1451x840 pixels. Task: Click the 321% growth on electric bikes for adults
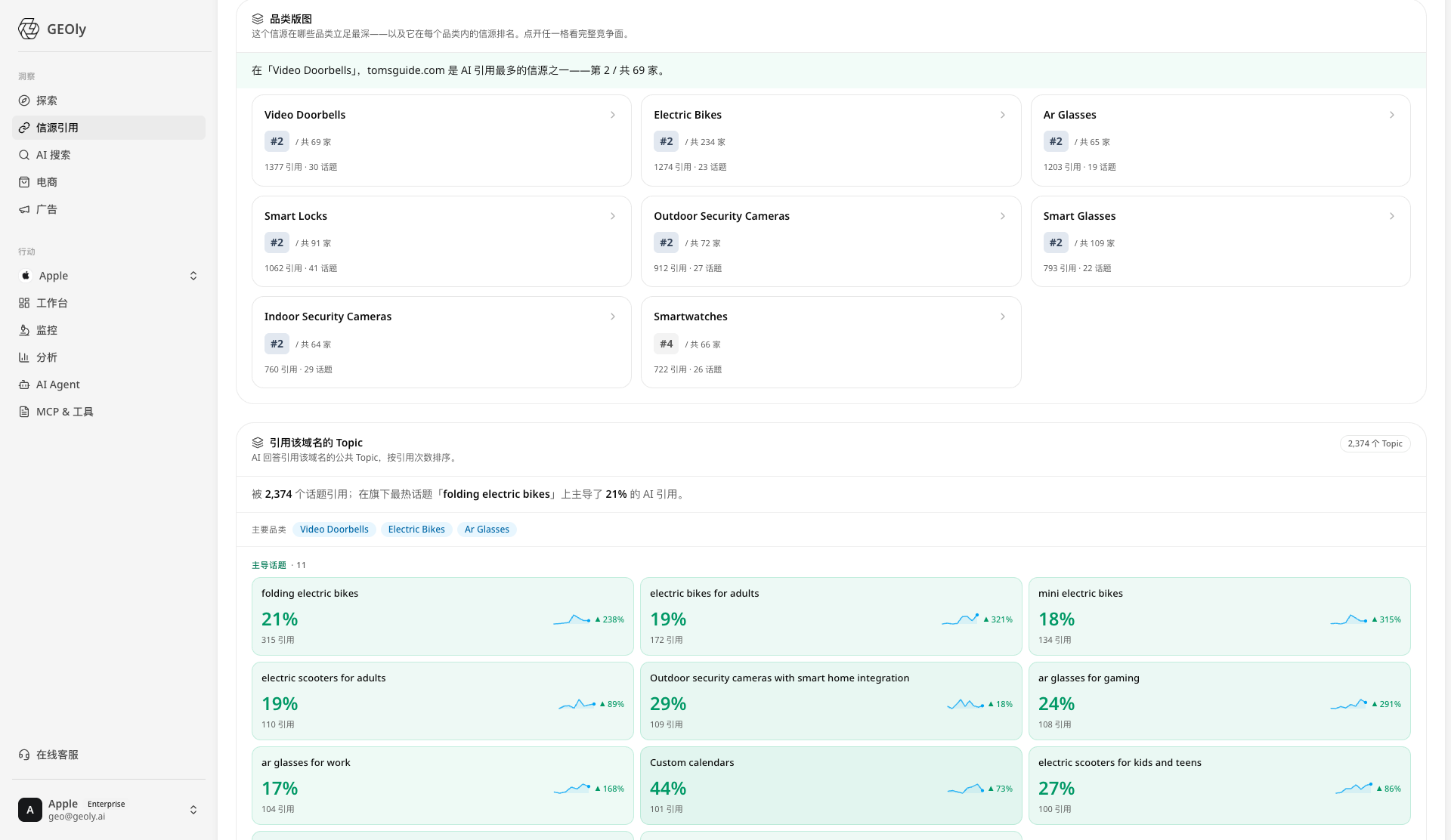(998, 619)
